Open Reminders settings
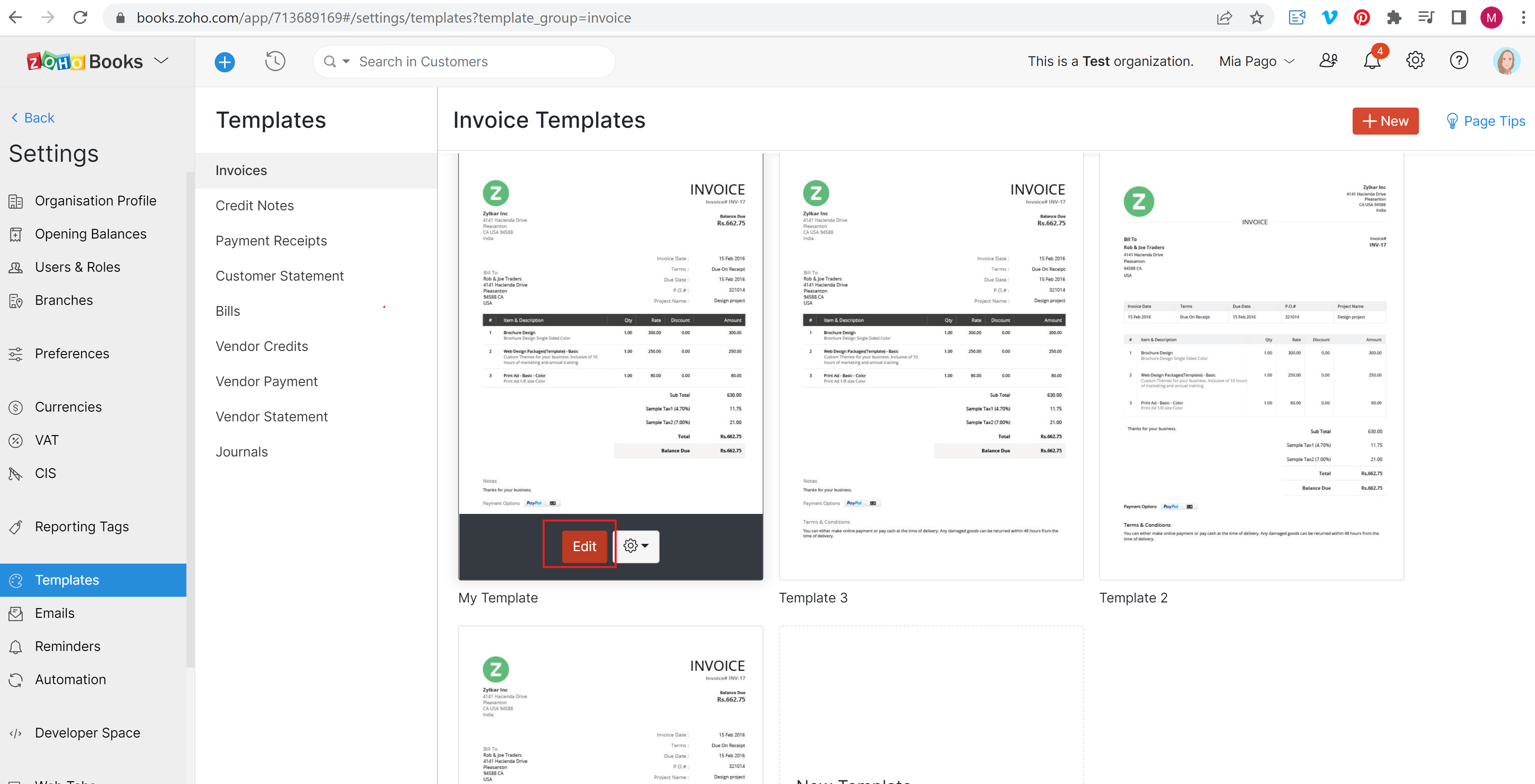Screen dimensions: 1535x784 click(93, 647)
